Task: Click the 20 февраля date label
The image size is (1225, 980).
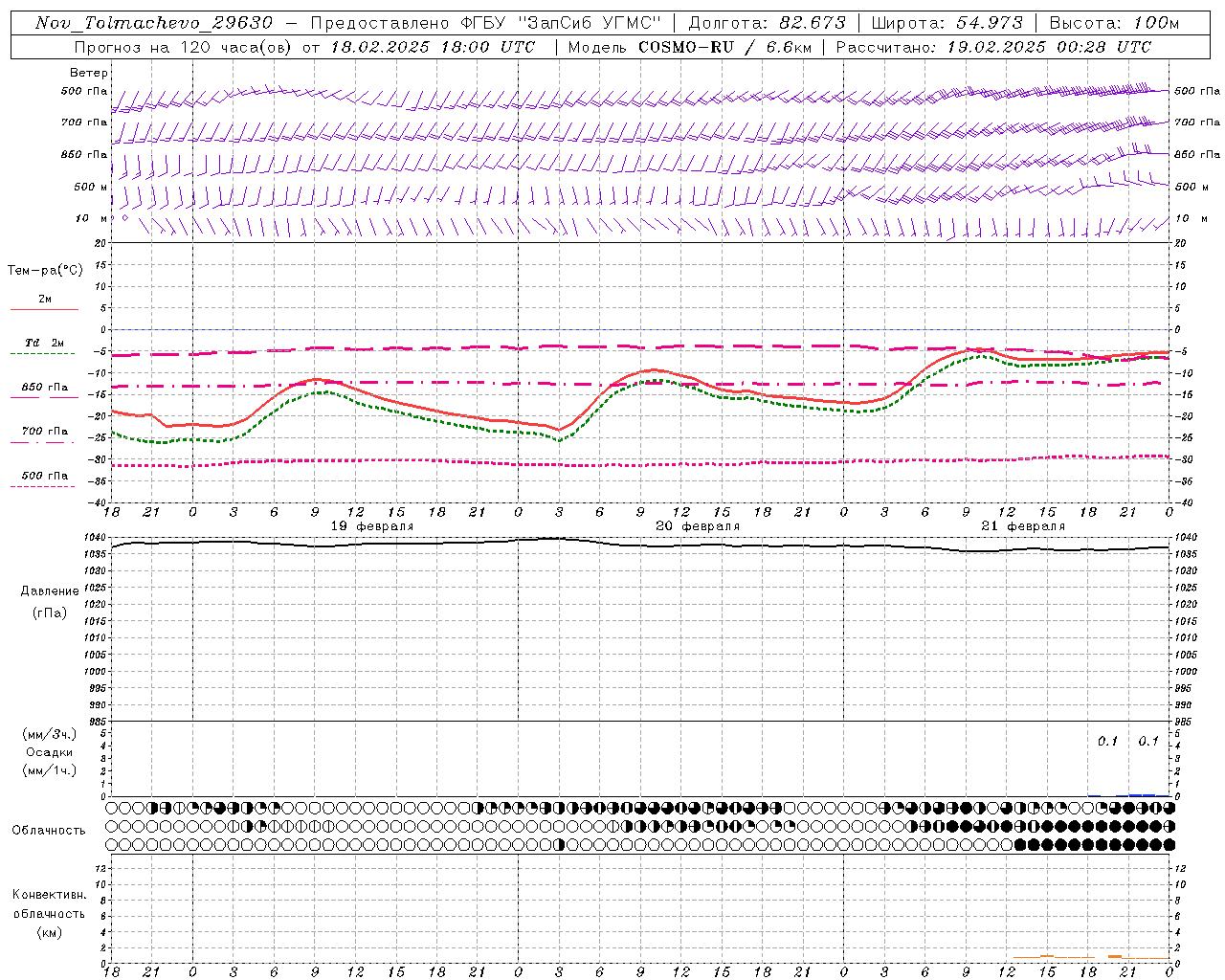Action: pyautogui.click(x=698, y=526)
